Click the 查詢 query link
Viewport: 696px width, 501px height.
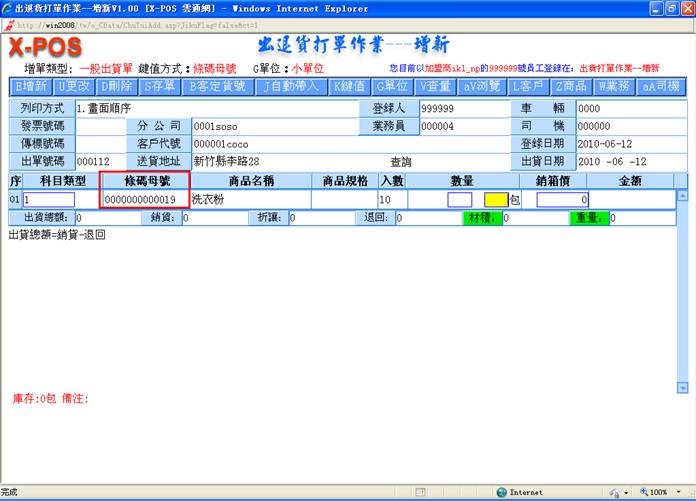(x=400, y=161)
